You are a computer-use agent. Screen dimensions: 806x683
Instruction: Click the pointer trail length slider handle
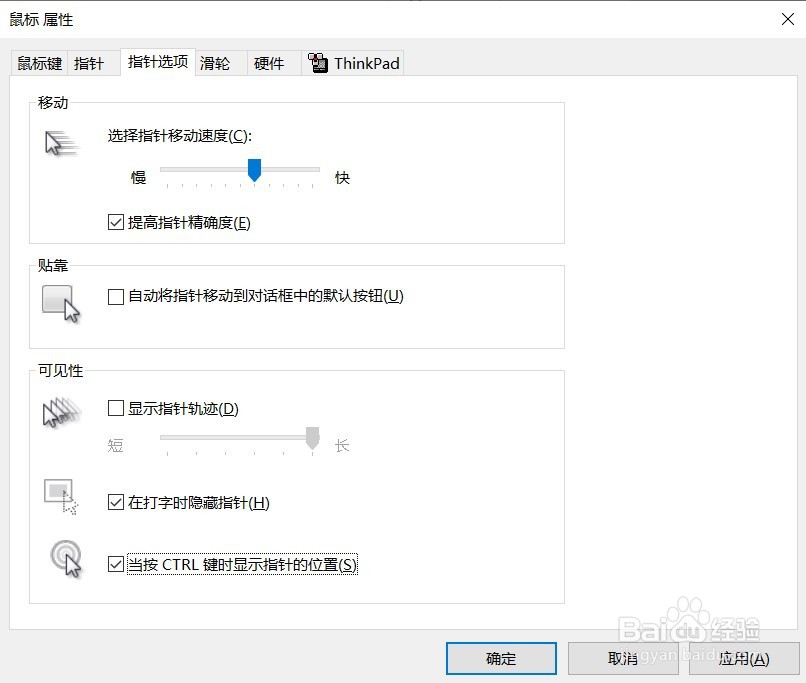[311, 438]
